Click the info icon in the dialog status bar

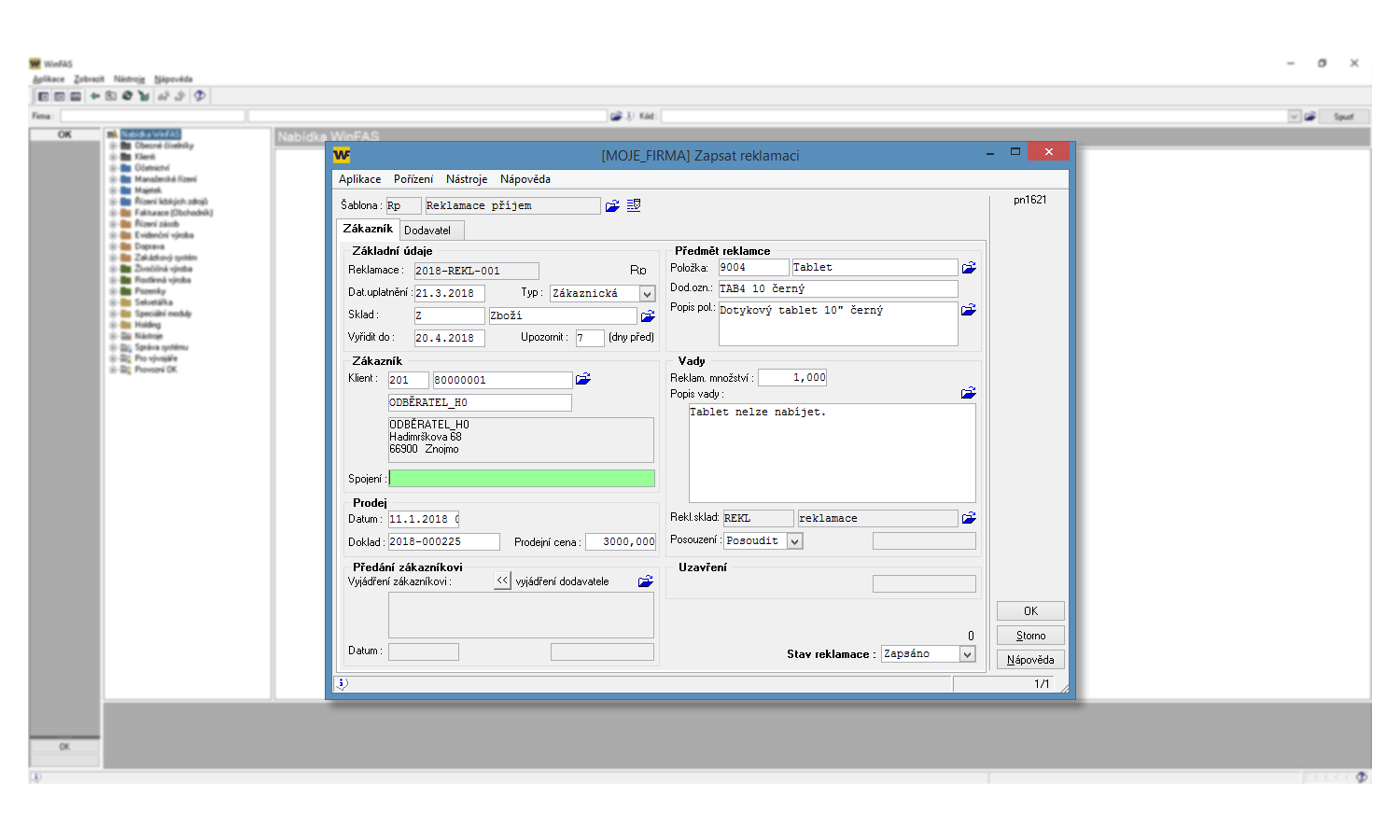(342, 683)
